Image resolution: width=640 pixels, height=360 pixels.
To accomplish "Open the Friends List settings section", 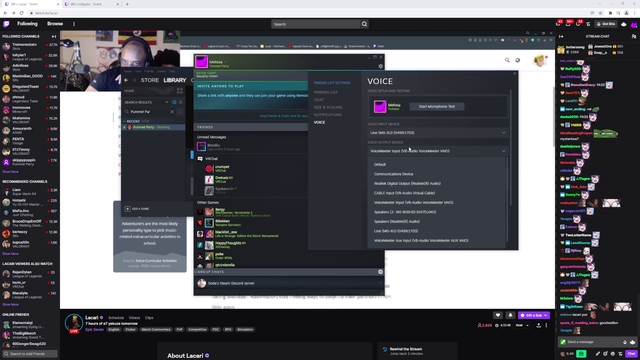I will coord(325,92).
